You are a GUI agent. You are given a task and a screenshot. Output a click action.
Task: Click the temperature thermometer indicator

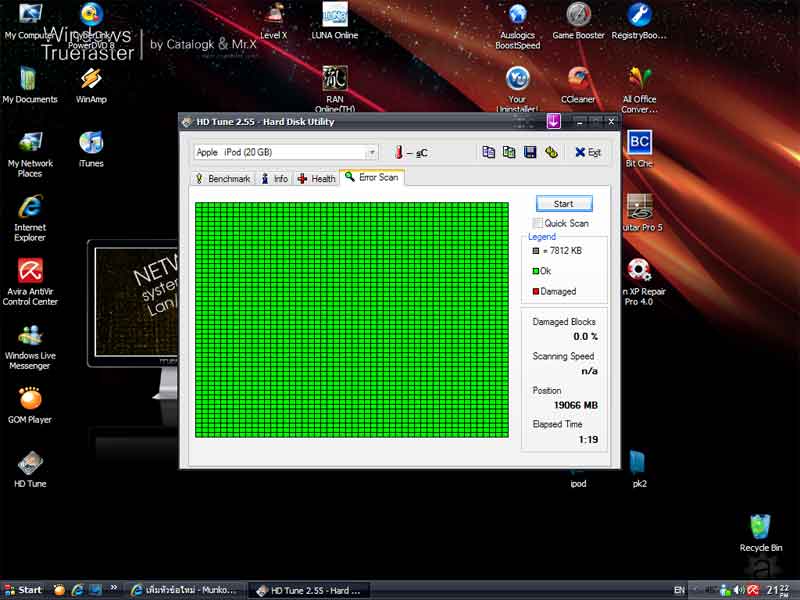[398, 152]
